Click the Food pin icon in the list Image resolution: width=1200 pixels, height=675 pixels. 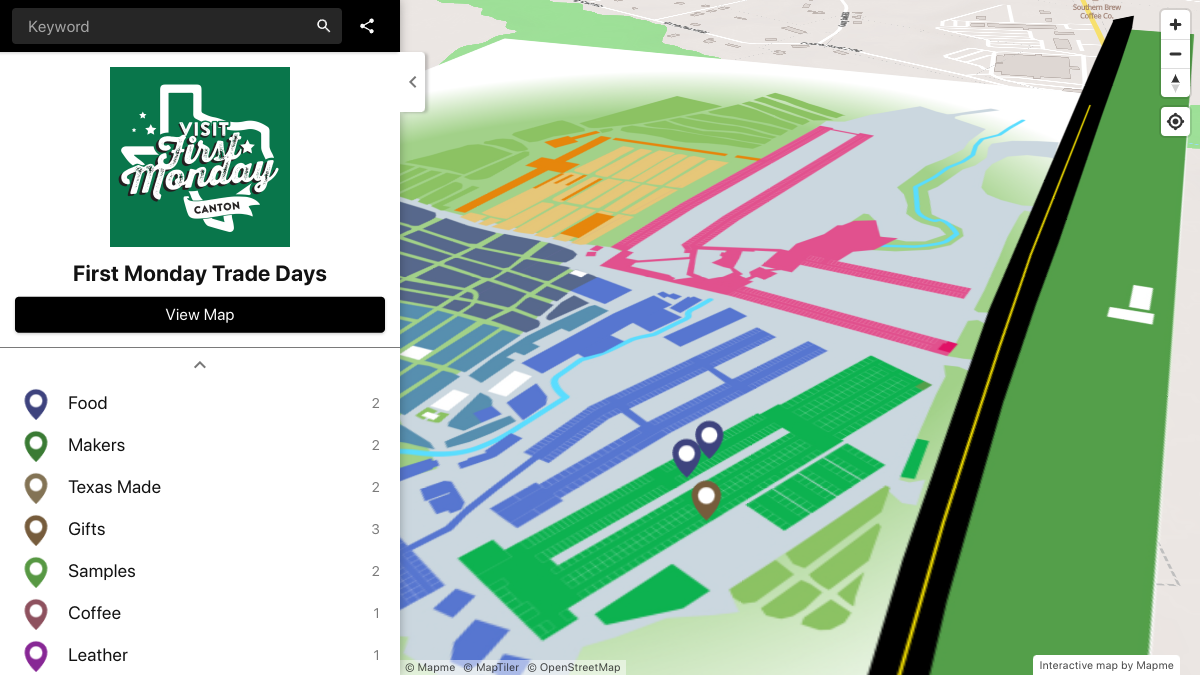[x=36, y=404]
